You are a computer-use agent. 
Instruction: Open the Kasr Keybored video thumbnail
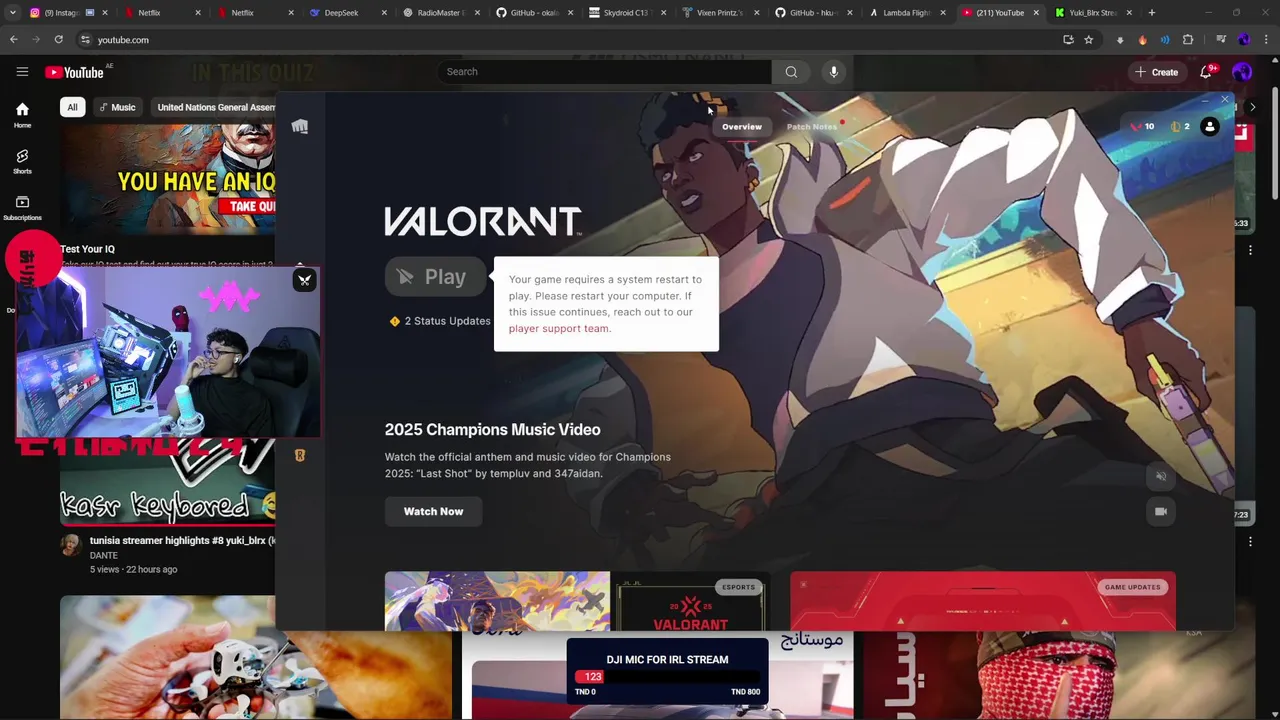point(167,482)
